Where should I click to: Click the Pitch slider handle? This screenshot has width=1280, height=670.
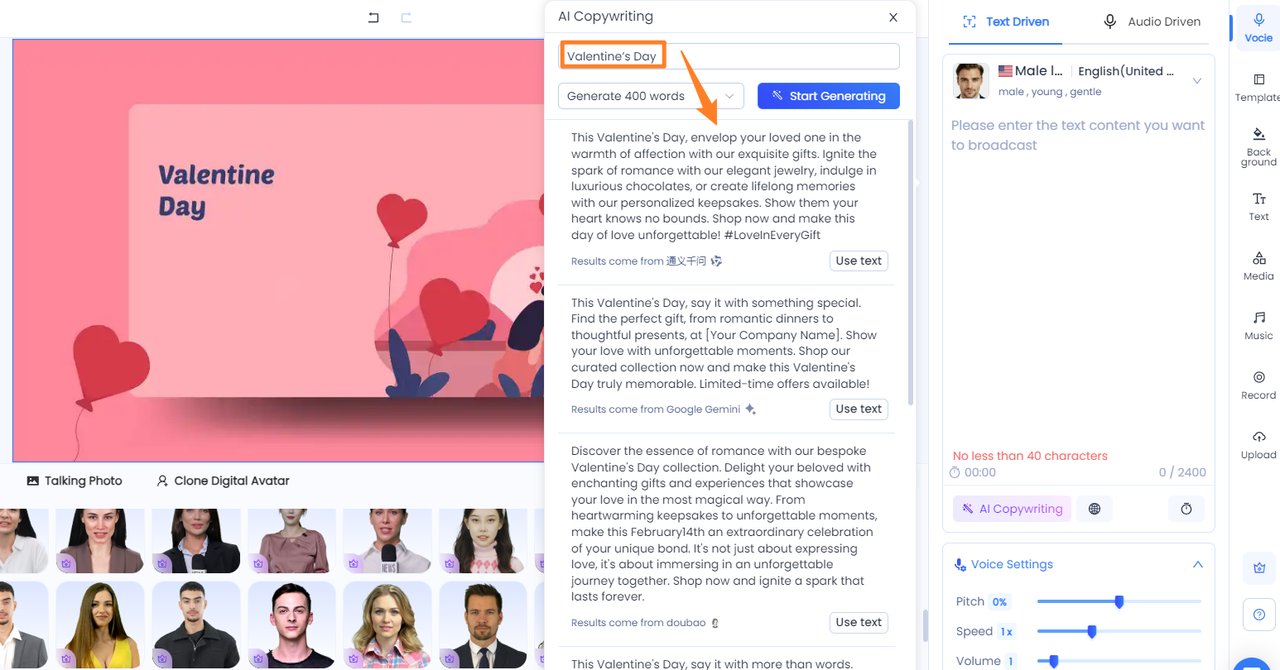coord(1119,602)
